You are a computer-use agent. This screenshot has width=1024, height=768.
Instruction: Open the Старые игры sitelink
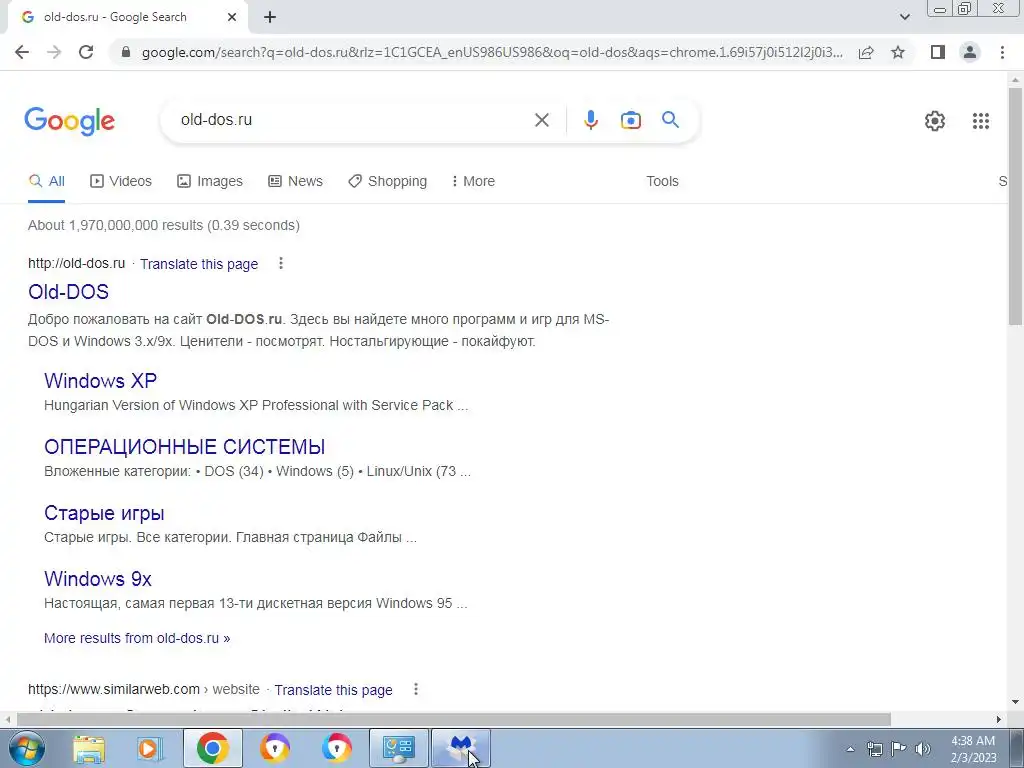click(104, 513)
